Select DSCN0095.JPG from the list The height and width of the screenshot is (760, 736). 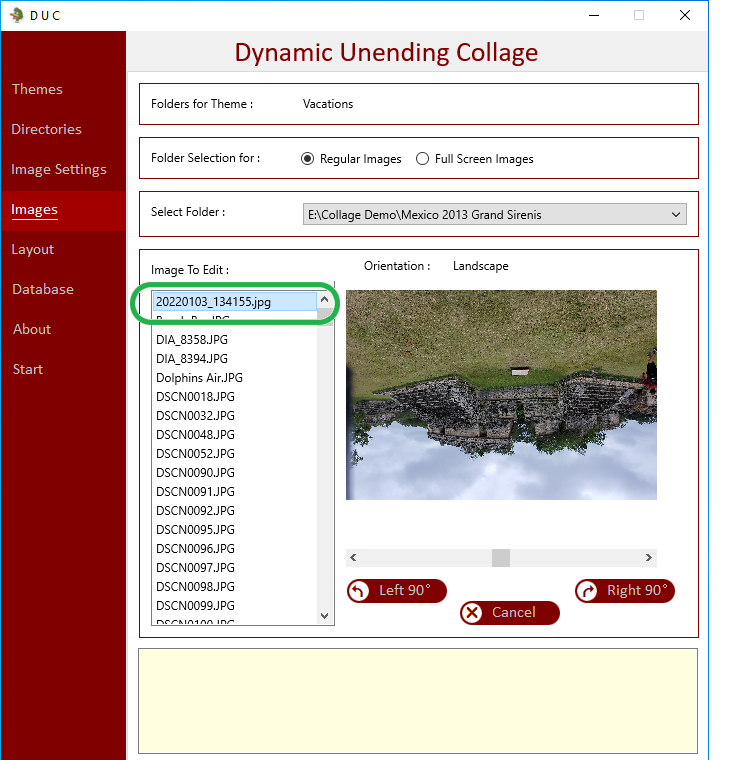pos(195,529)
